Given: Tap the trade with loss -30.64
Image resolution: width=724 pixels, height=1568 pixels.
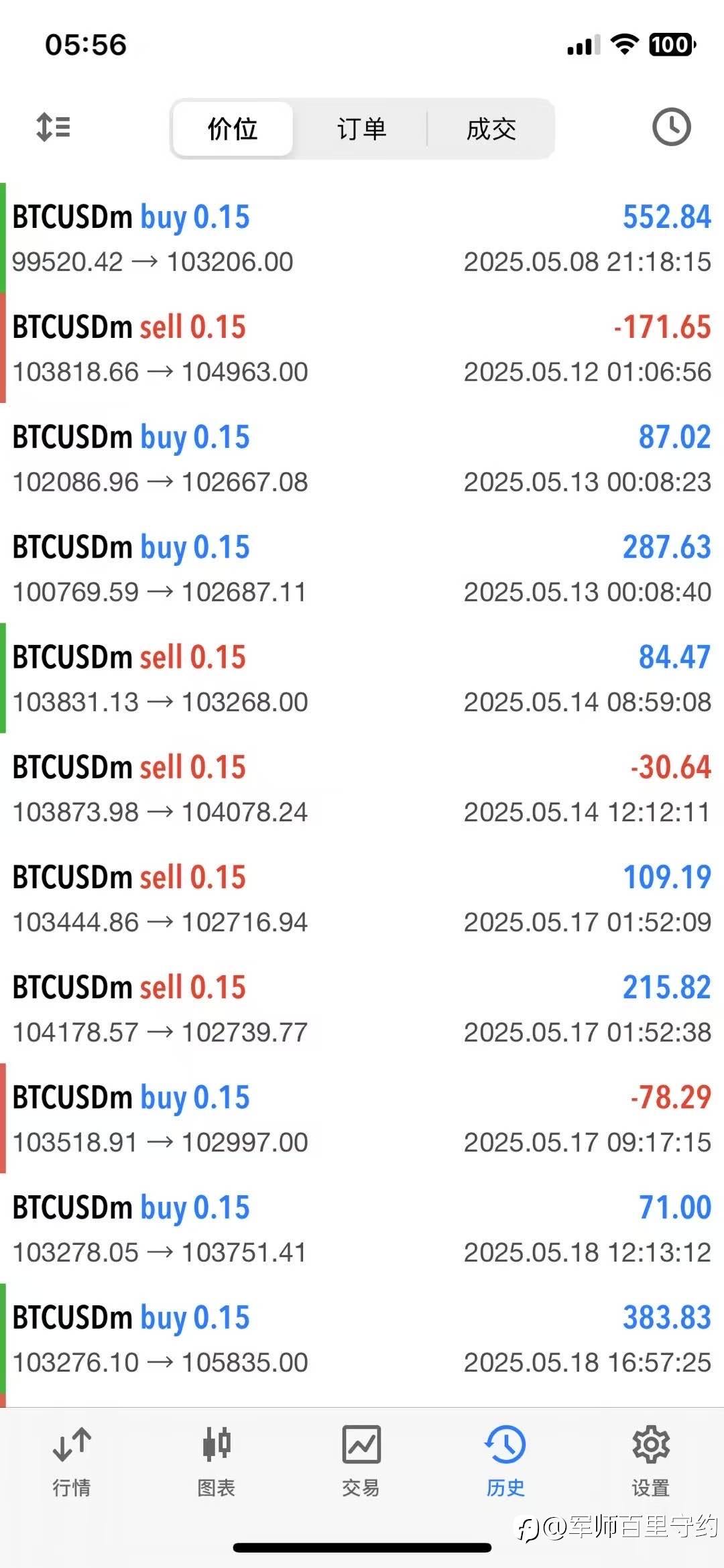Looking at the screenshot, I should point(362,788).
